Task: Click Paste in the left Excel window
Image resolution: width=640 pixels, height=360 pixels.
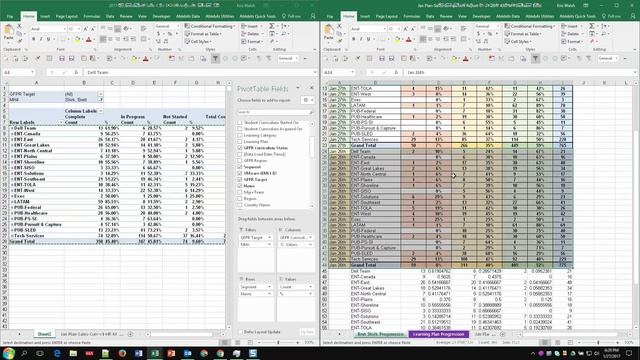Action: click(x=9, y=33)
